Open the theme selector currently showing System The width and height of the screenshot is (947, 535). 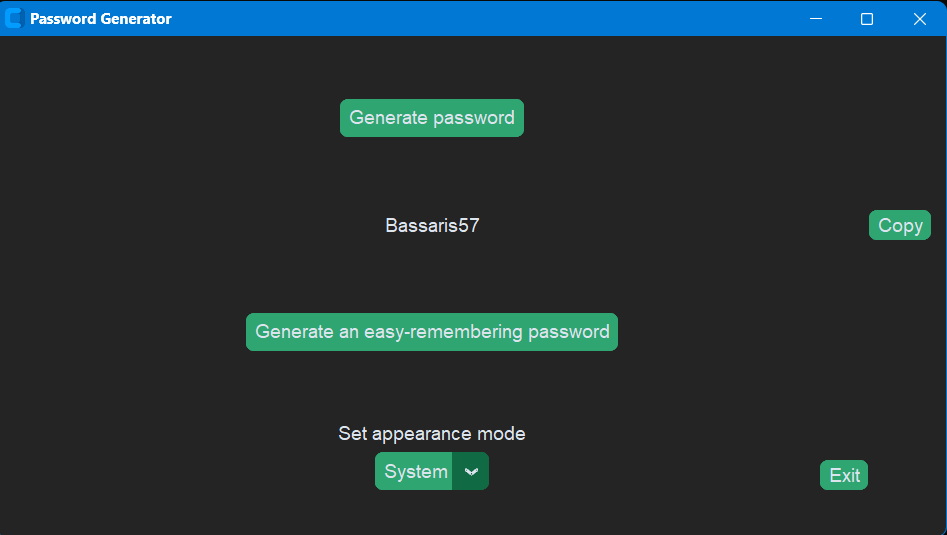(x=432, y=471)
